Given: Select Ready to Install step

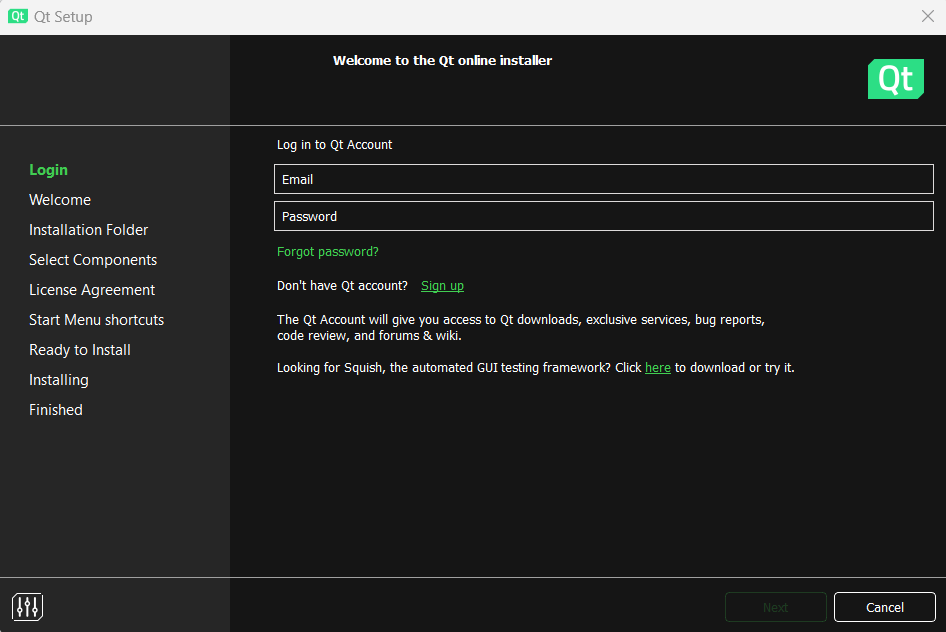Looking at the screenshot, I should coord(80,350).
